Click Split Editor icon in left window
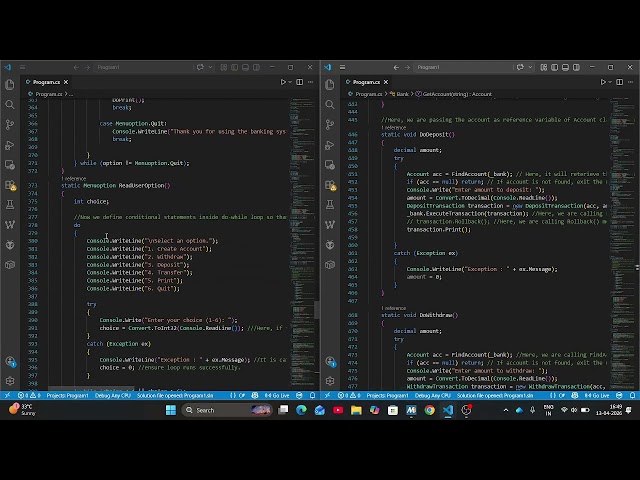640x480 pixels. pyautogui.click(x=300, y=82)
